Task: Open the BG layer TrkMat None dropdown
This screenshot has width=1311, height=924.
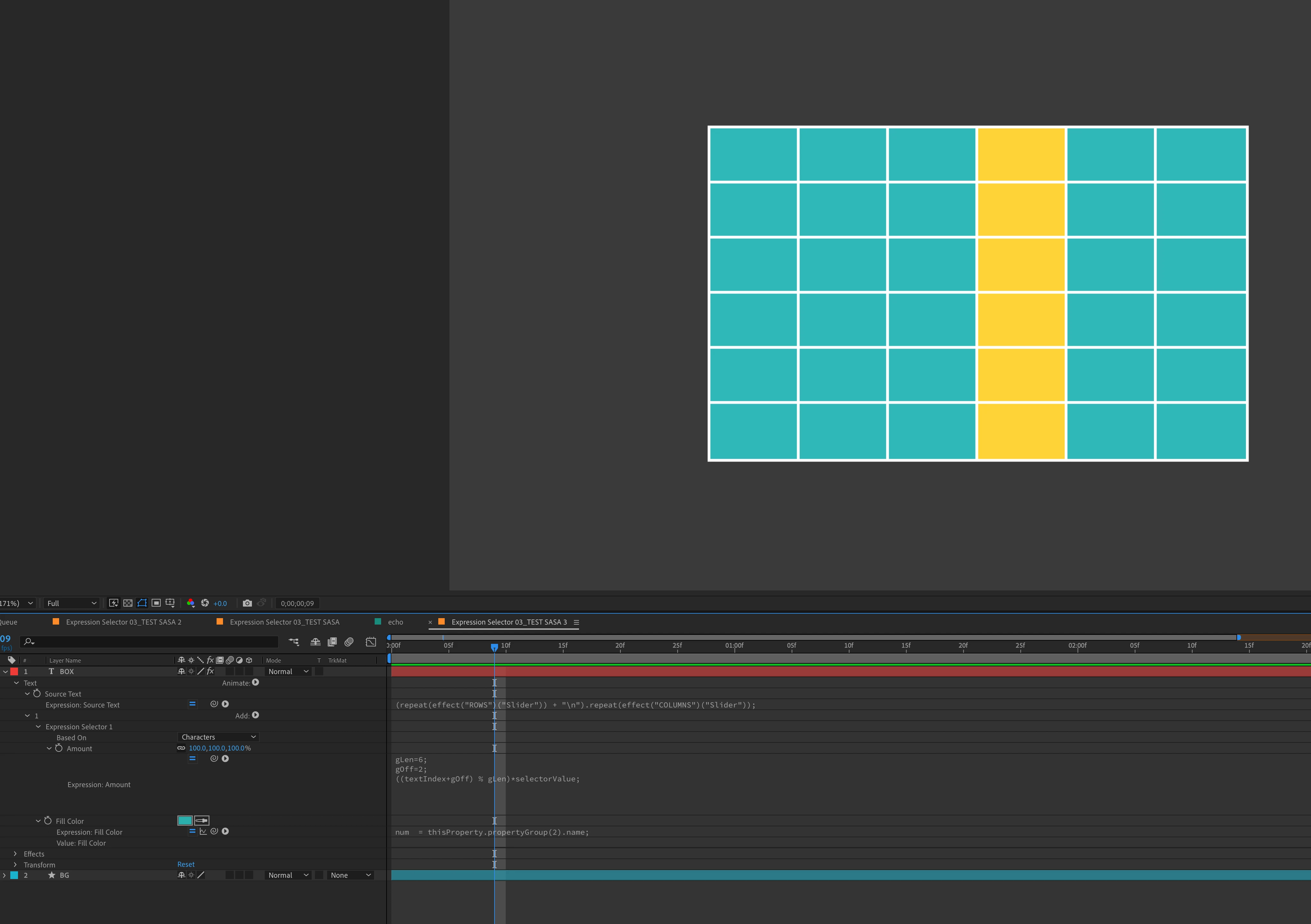Action: pyautogui.click(x=350, y=875)
